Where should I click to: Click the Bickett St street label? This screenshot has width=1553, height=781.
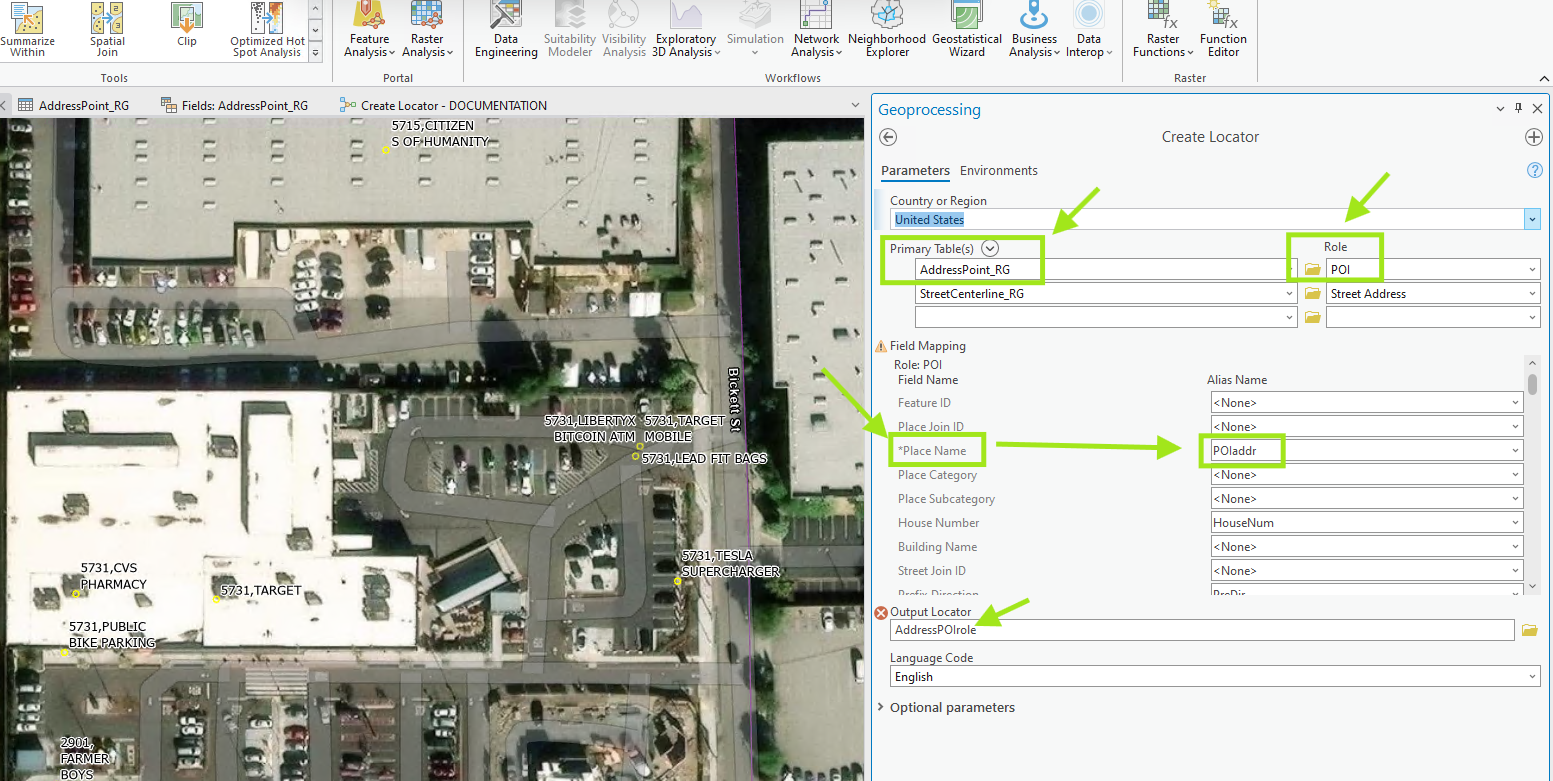[x=734, y=399]
